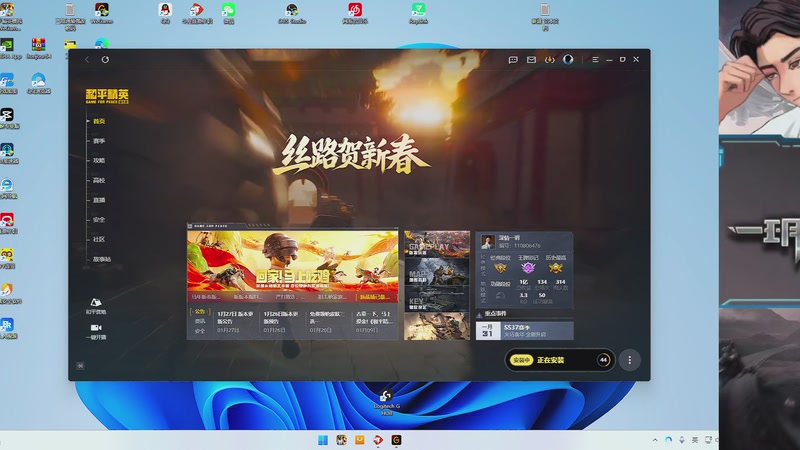The height and width of the screenshot is (450, 800).
Task: Select the 安全 news tab below banner
Action: point(199,331)
